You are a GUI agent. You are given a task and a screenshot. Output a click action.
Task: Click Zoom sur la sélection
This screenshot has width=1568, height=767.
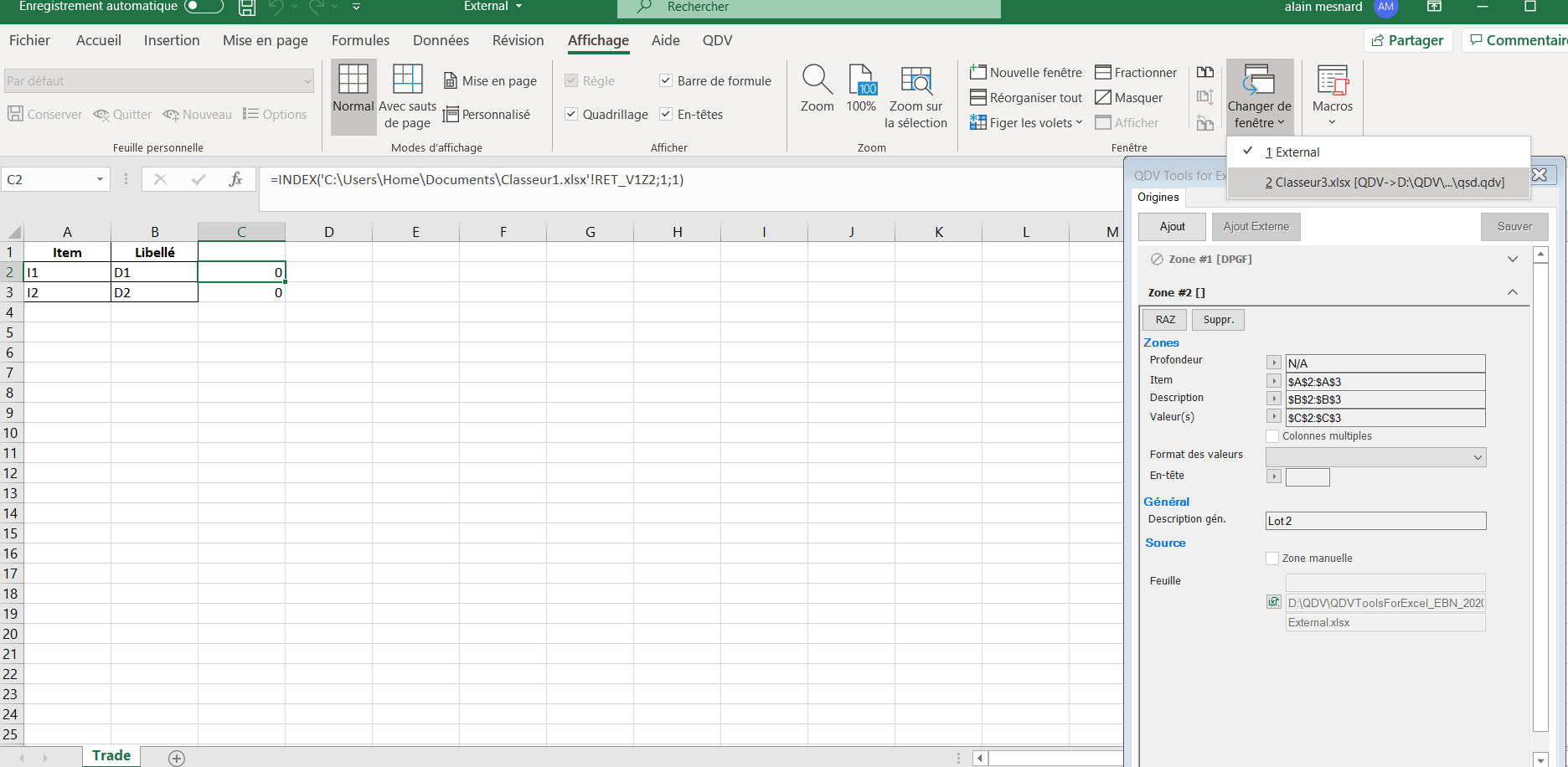click(x=916, y=97)
